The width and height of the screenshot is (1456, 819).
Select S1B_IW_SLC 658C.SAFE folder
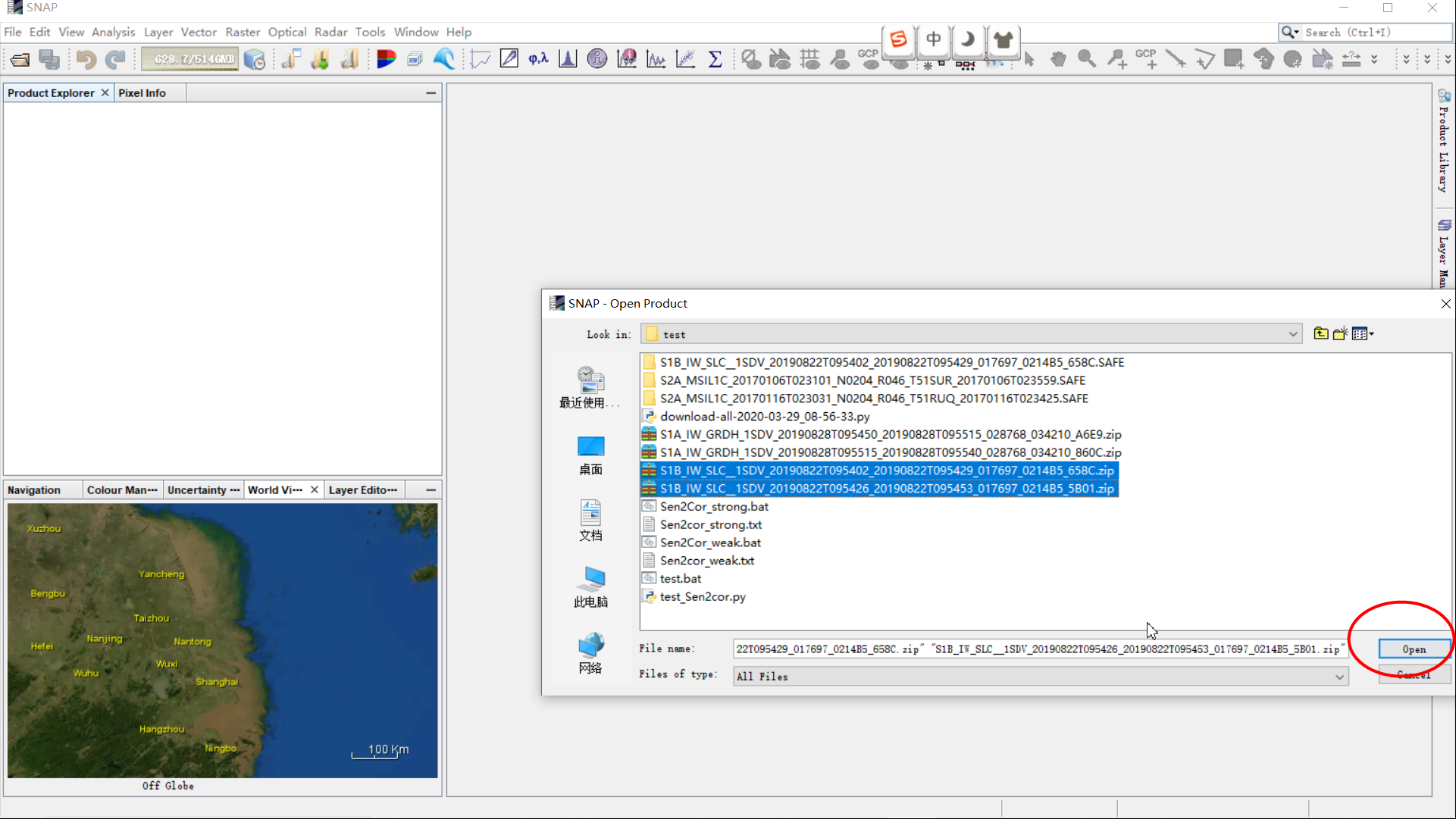[x=883, y=362]
